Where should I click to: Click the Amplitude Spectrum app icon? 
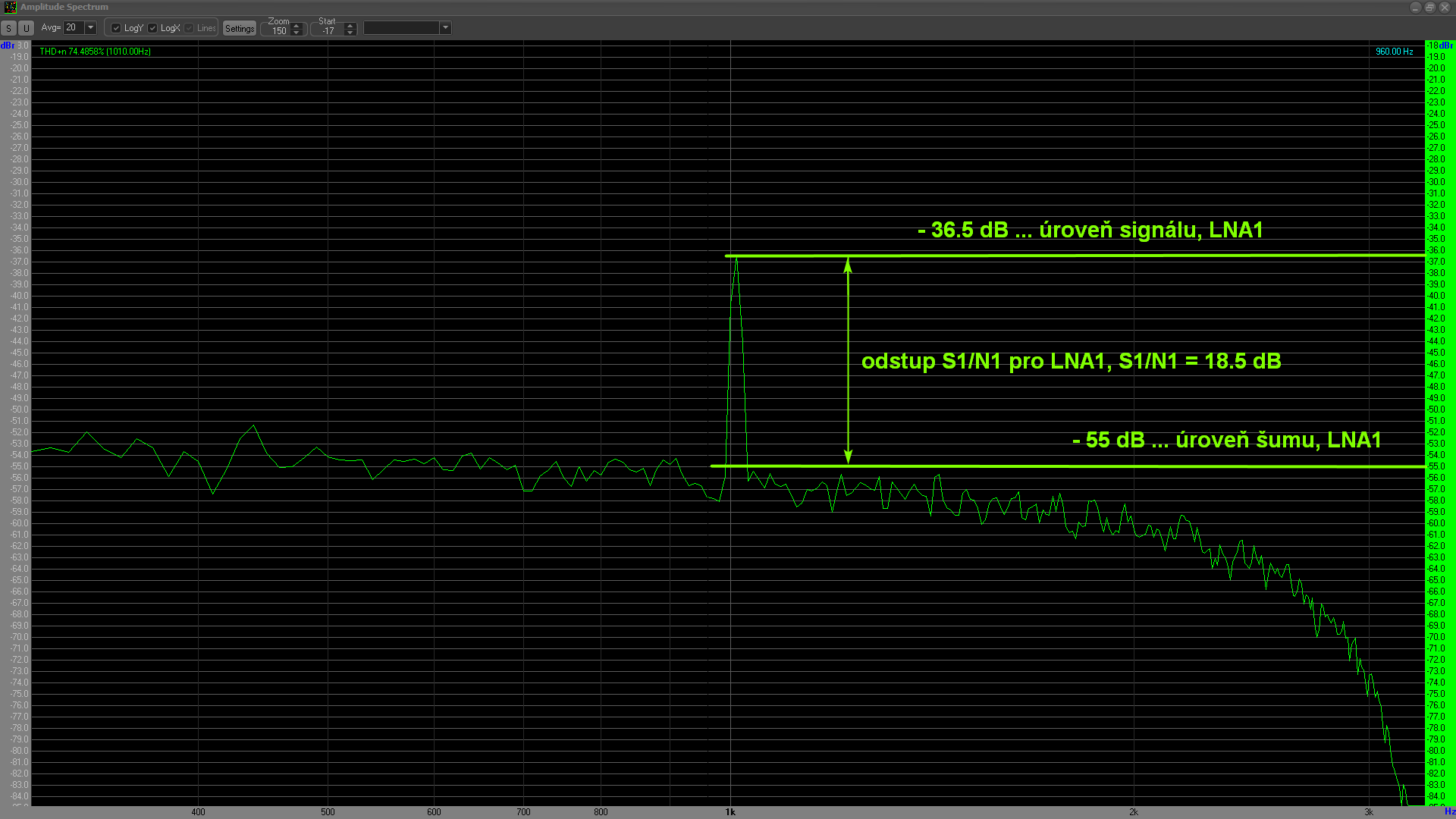click(10, 7)
